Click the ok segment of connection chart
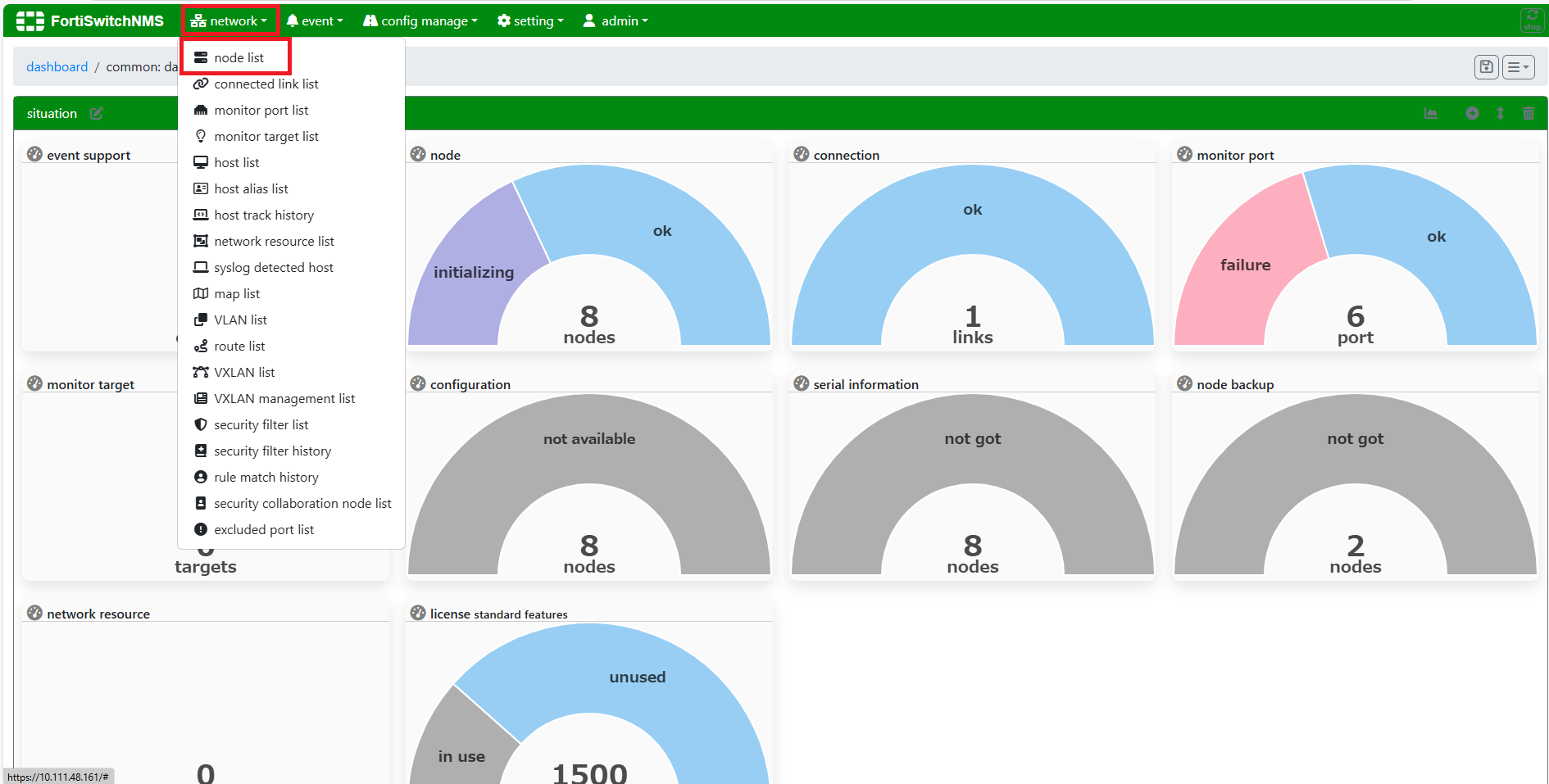Screen dimensions: 1549x784 click(973, 210)
